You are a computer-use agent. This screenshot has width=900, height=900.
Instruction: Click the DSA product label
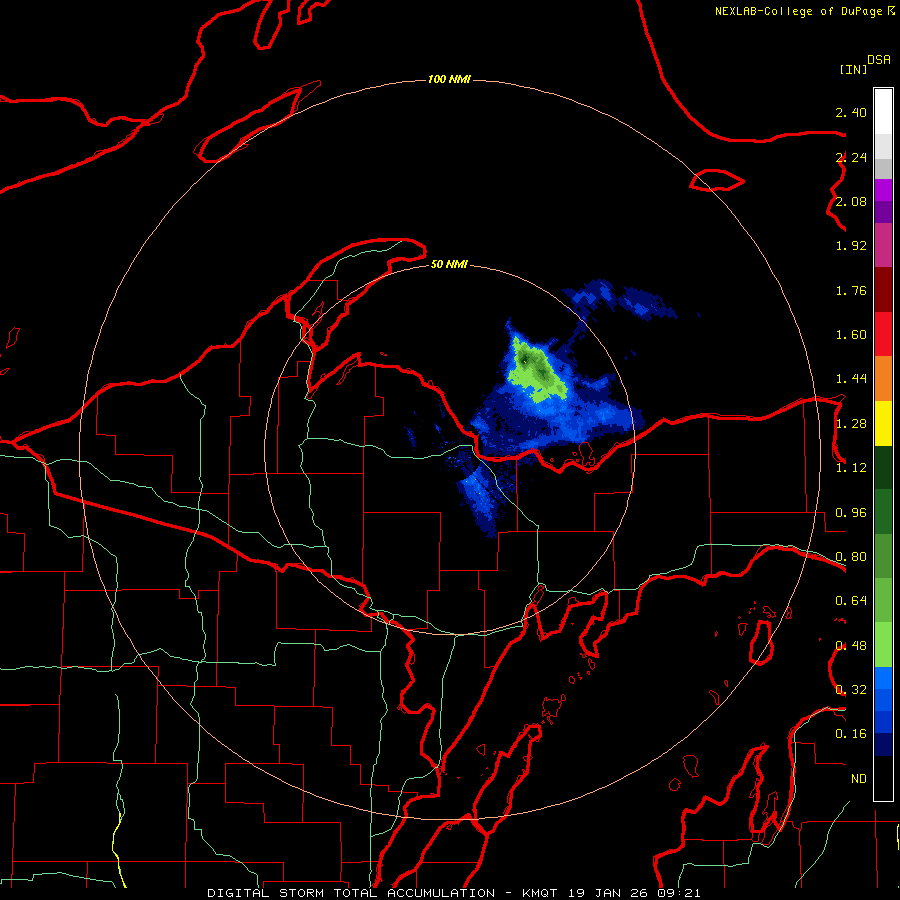pyautogui.click(x=879, y=60)
